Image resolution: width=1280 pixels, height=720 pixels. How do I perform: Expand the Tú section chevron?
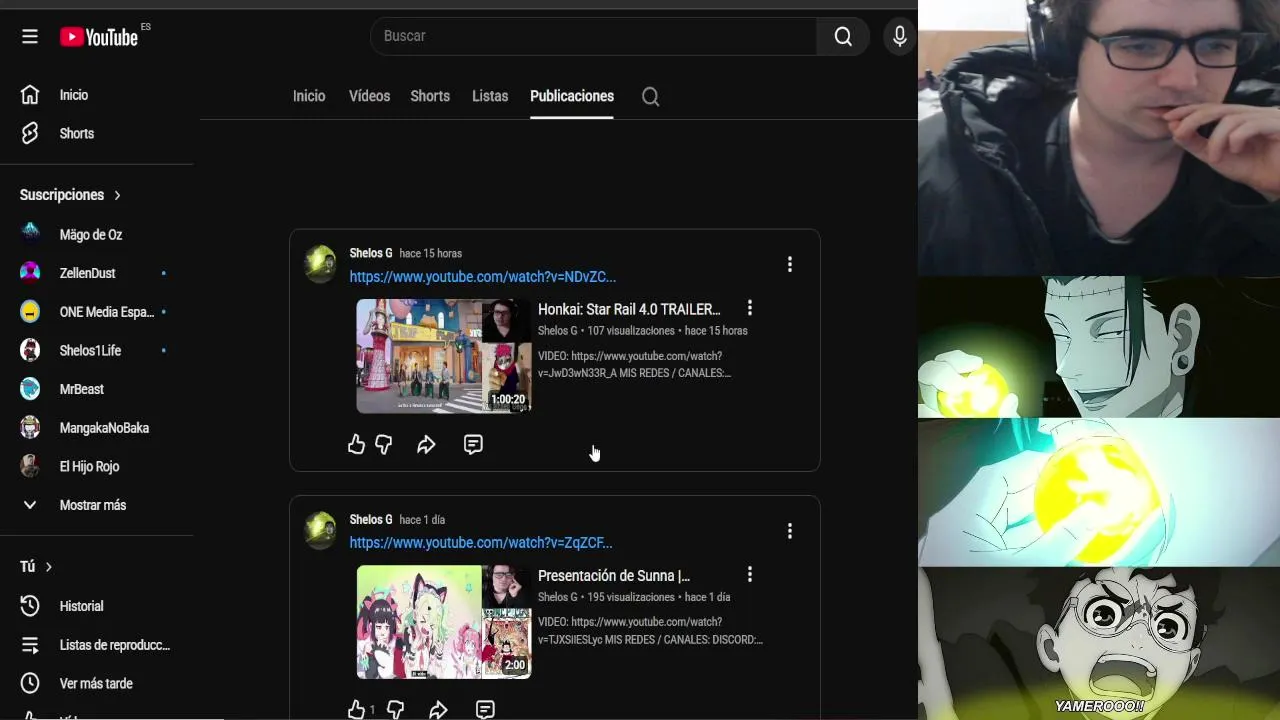(x=48, y=567)
